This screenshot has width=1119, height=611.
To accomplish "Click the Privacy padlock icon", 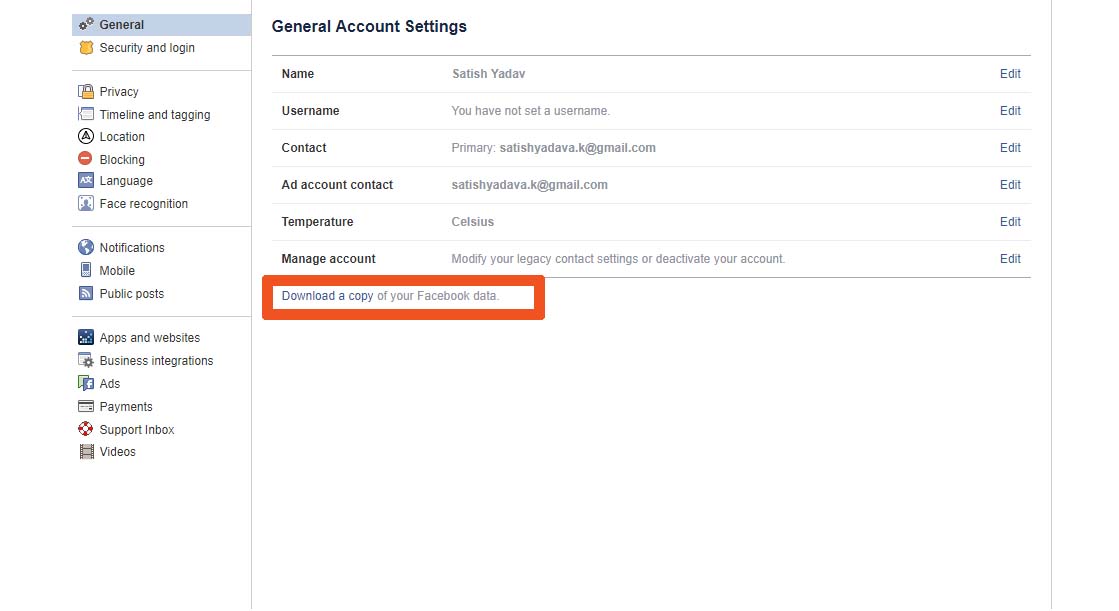I will point(86,92).
